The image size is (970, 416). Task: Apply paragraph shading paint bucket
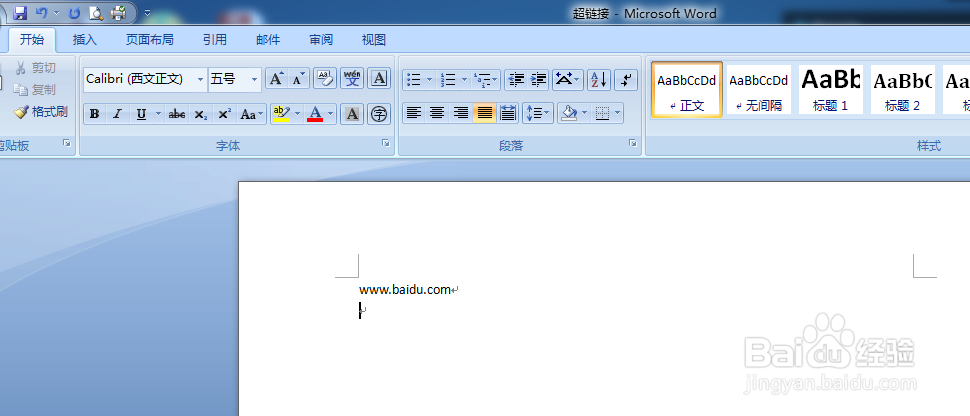tap(568, 113)
